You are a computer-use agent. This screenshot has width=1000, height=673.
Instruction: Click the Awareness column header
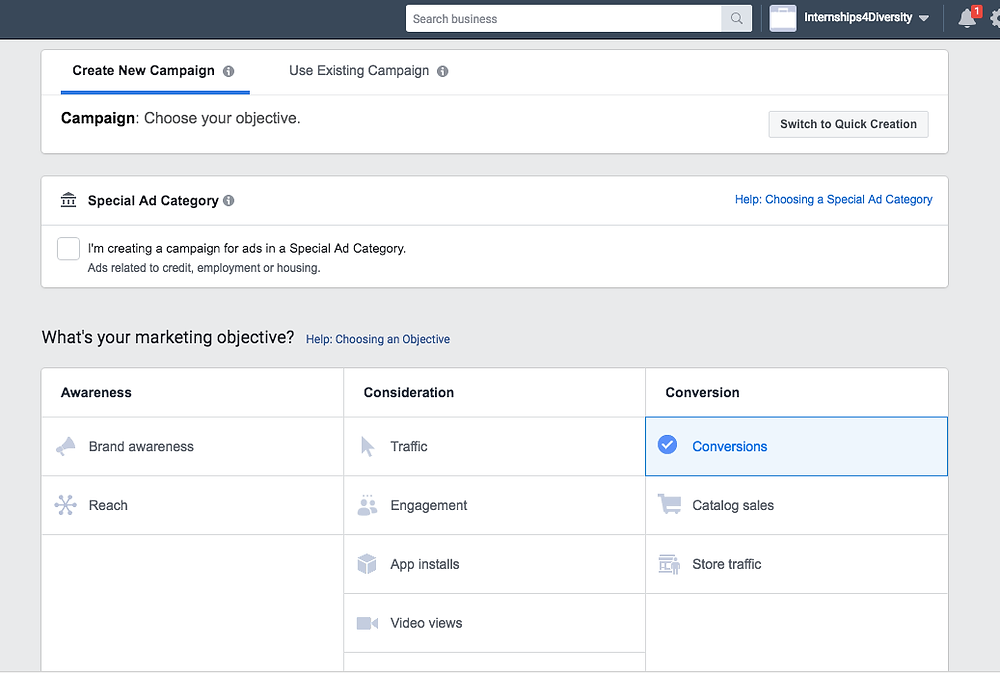pos(96,393)
